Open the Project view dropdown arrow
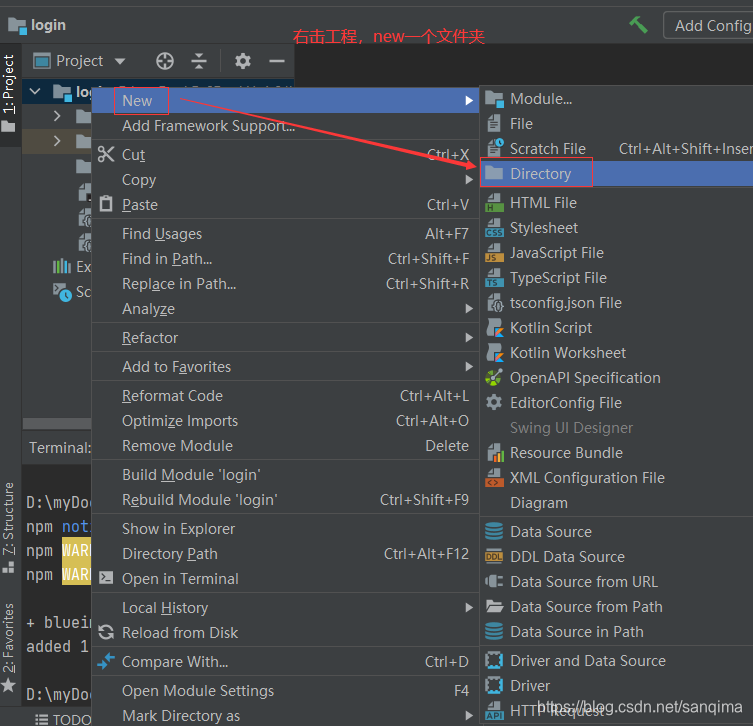This screenshot has width=753, height=726. 120,61
